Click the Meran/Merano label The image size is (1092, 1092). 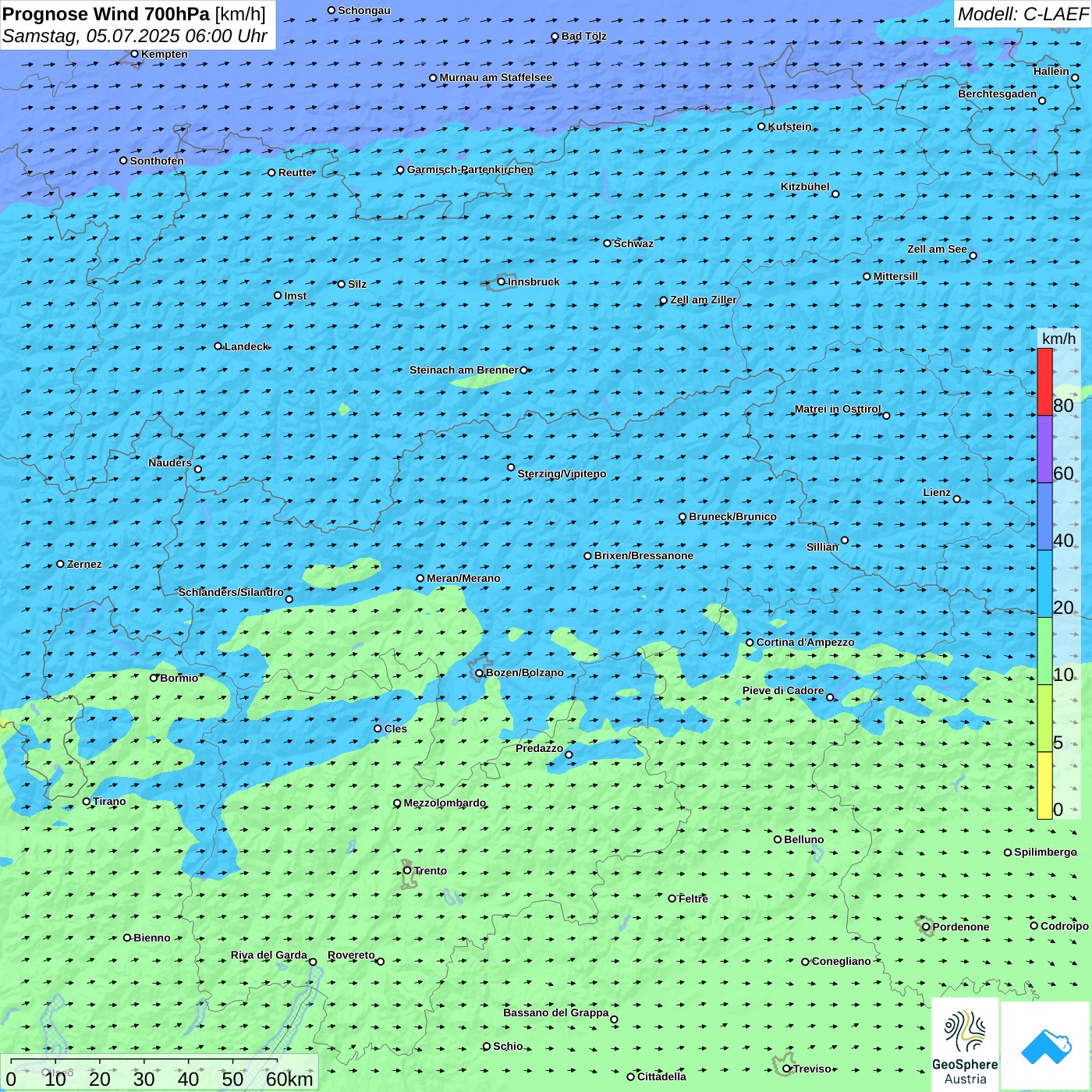coord(463,578)
